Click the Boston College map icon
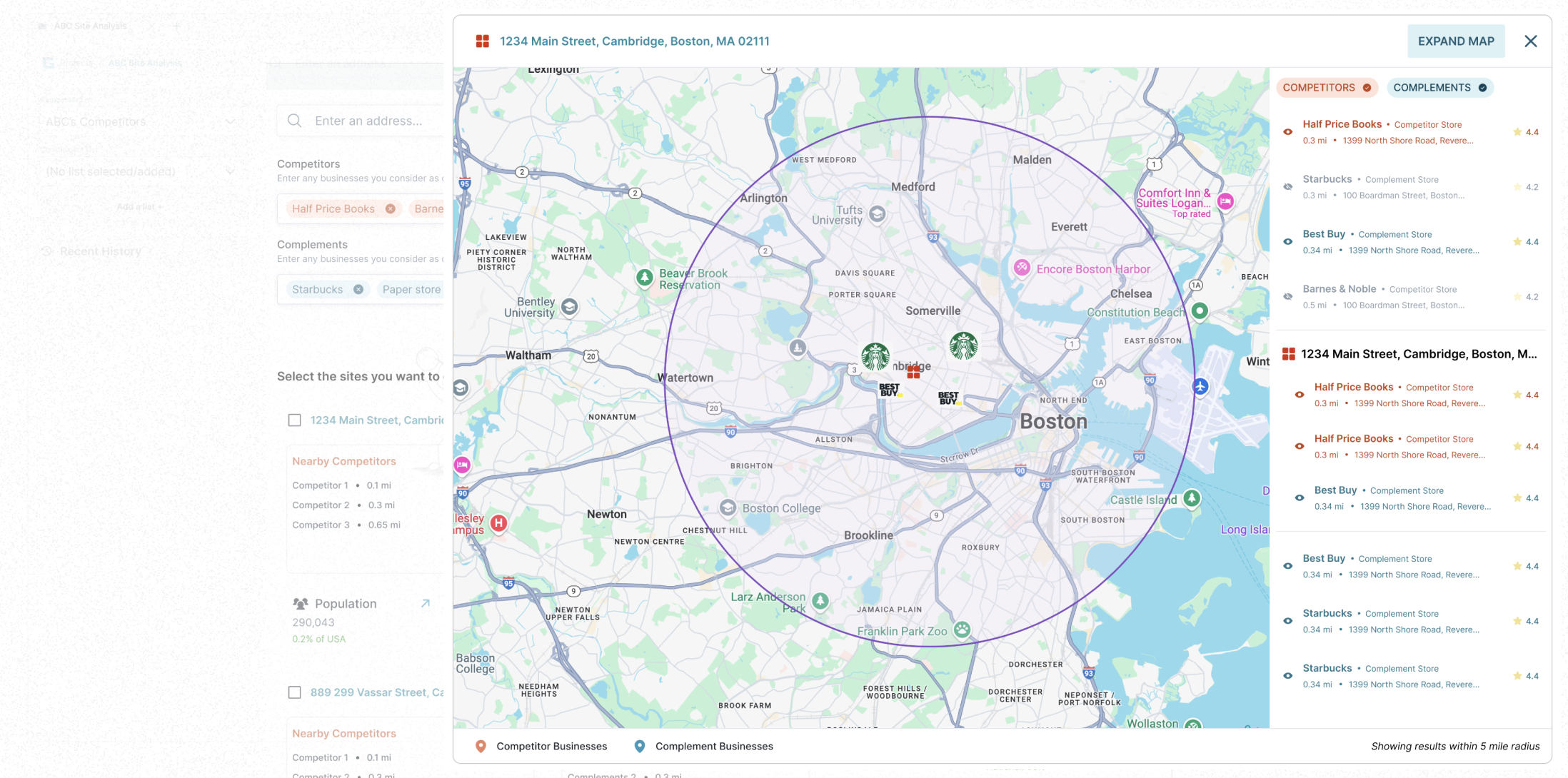 click(728, 507)
